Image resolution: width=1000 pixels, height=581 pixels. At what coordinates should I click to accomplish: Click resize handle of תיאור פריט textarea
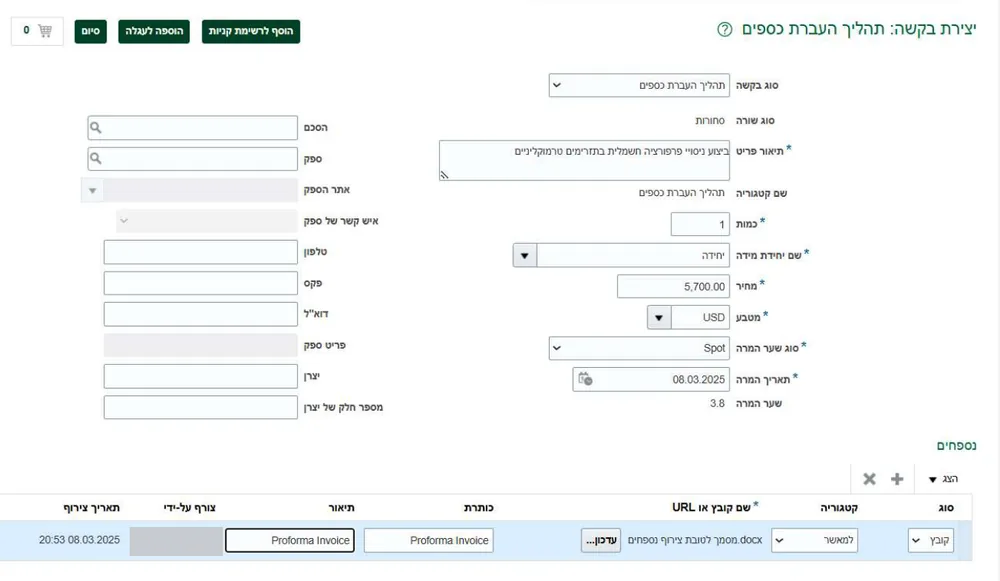click(445, 175)
